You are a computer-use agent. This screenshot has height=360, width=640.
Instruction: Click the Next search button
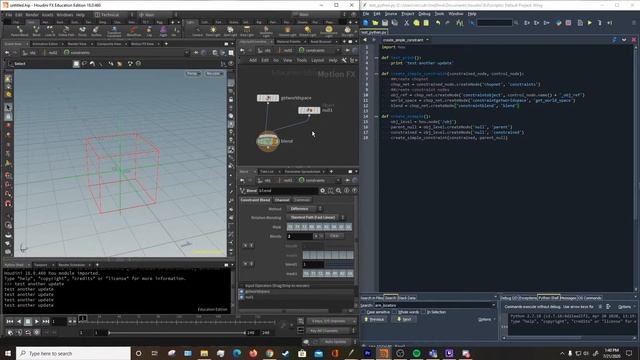click(x=404, y=320)
